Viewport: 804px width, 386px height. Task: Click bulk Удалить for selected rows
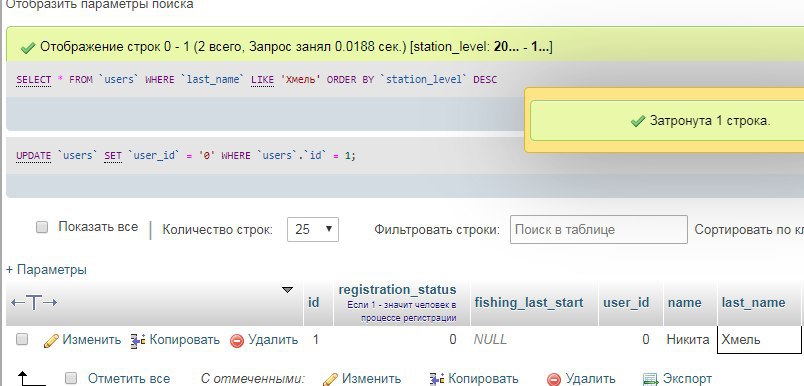tap(590, 379)
